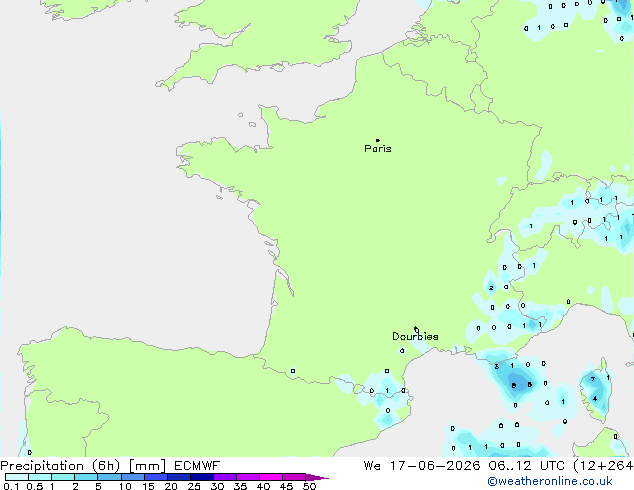Image resolution: width=634 pixels, height=490 pixels.
Task: Select the 2–5 mm legend color swatch
Action: click(x=86, y=477)
